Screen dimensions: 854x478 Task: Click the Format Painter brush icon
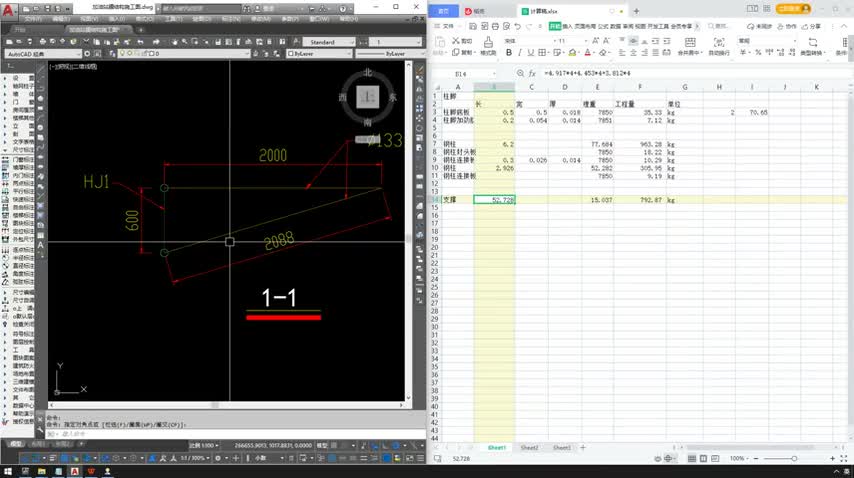(x=488, y=42)
